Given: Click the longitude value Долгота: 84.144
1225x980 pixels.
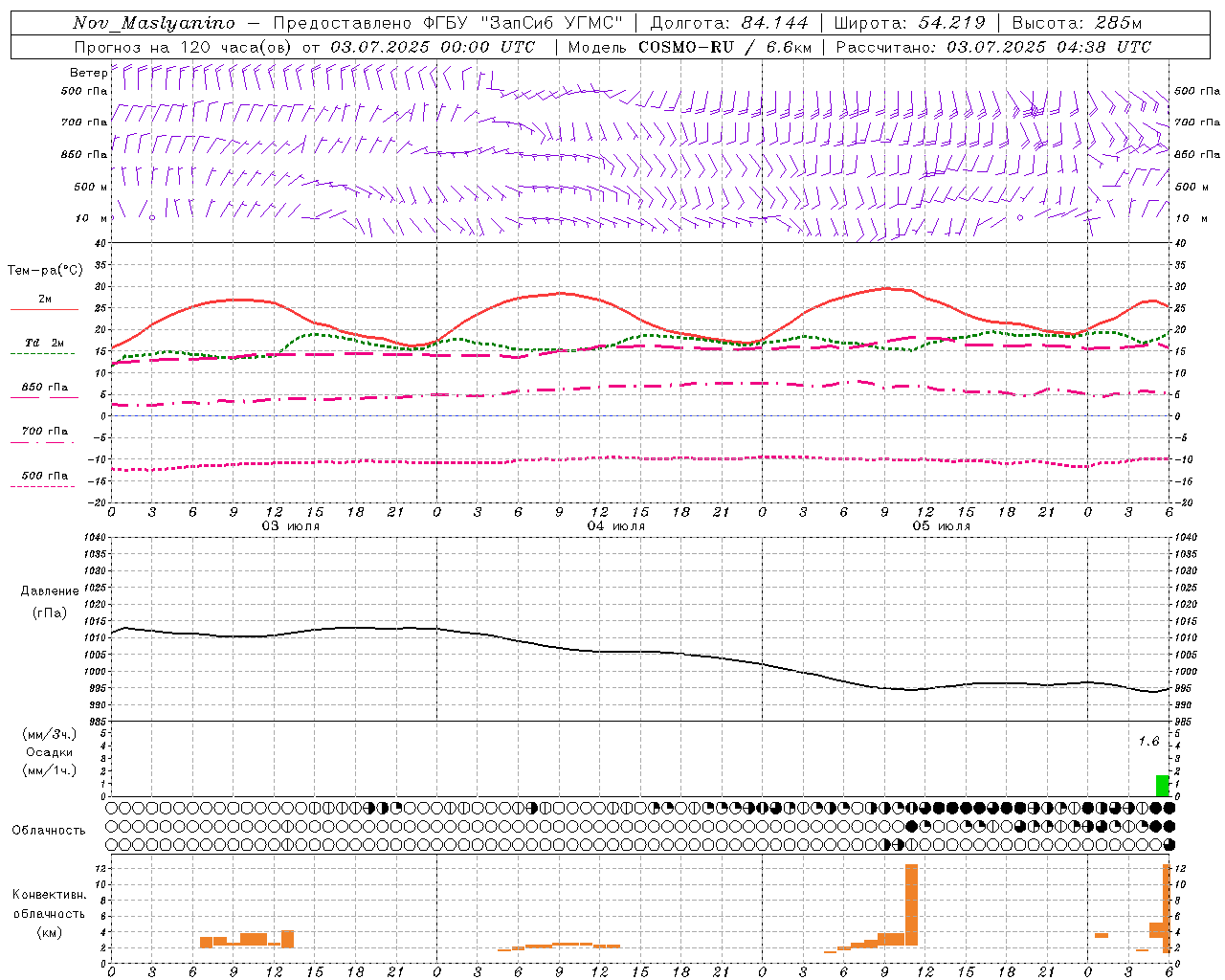Looking at the screenshot, I should [729, 23].
